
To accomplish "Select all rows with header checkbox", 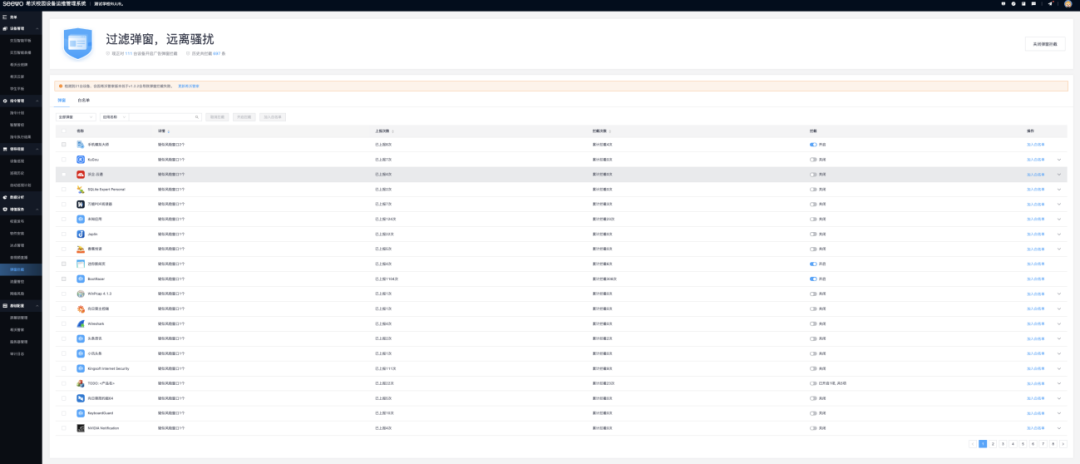I will [x=63, y=131].
